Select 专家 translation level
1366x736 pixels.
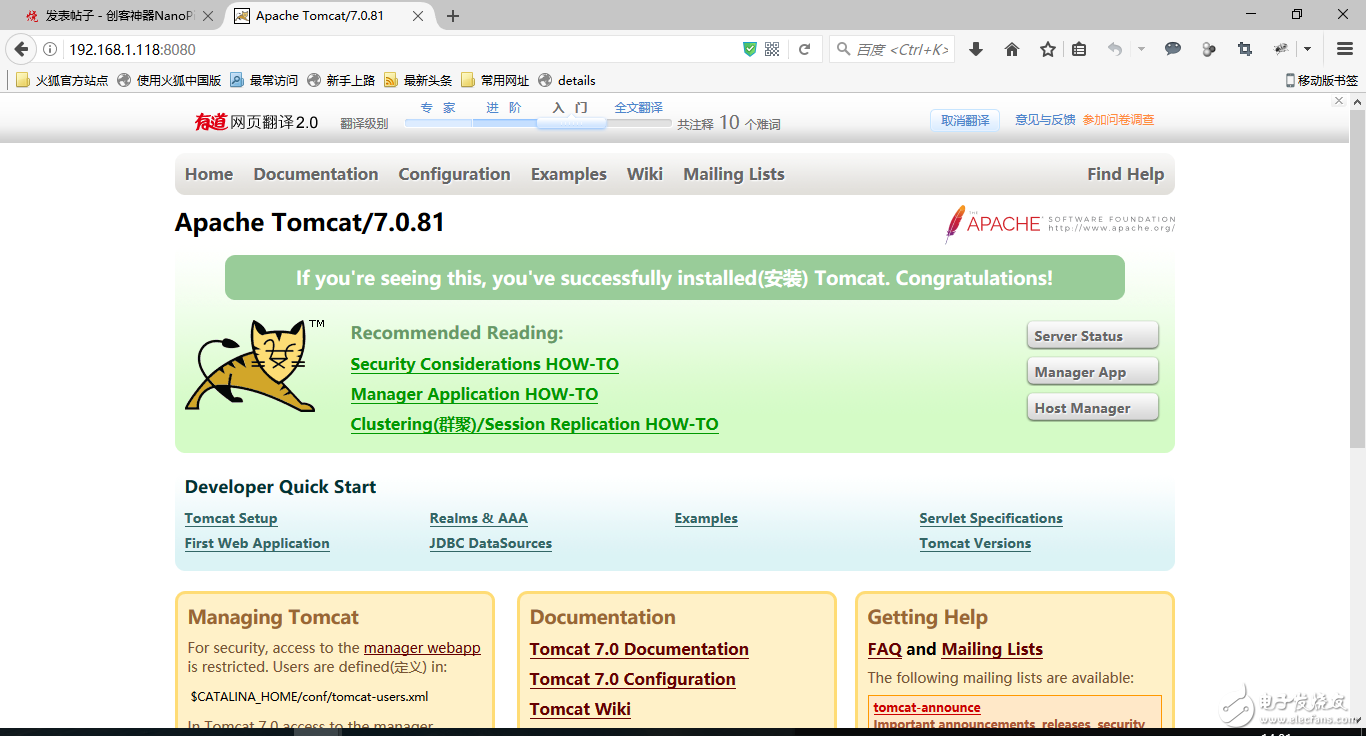tap(438, 108)
